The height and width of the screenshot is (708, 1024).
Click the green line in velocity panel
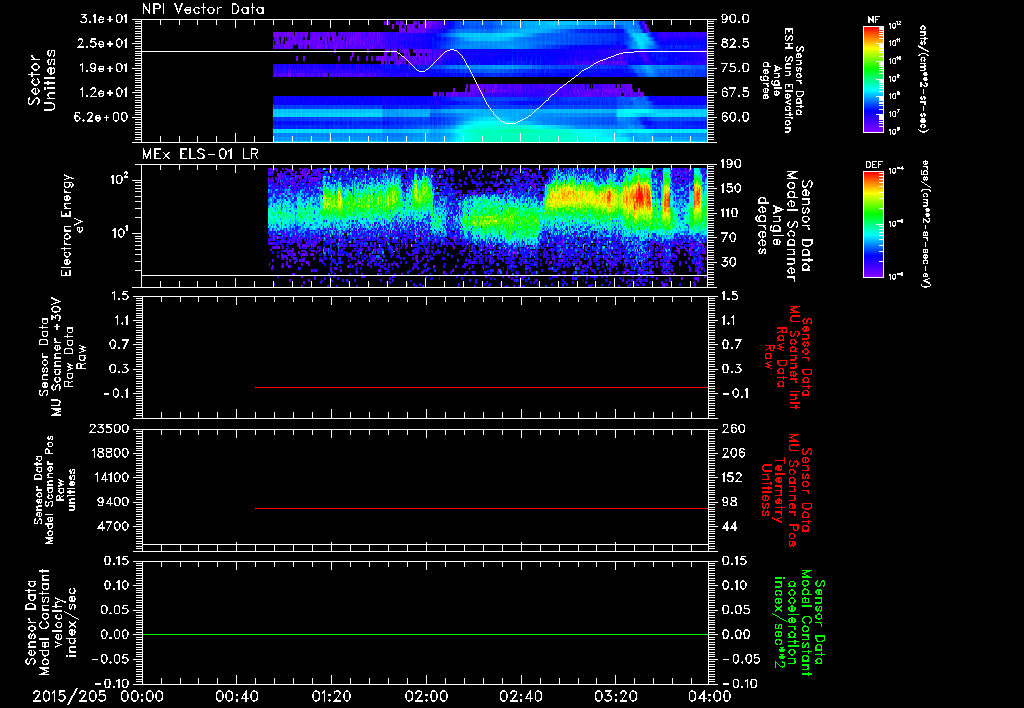pos(424,634)
